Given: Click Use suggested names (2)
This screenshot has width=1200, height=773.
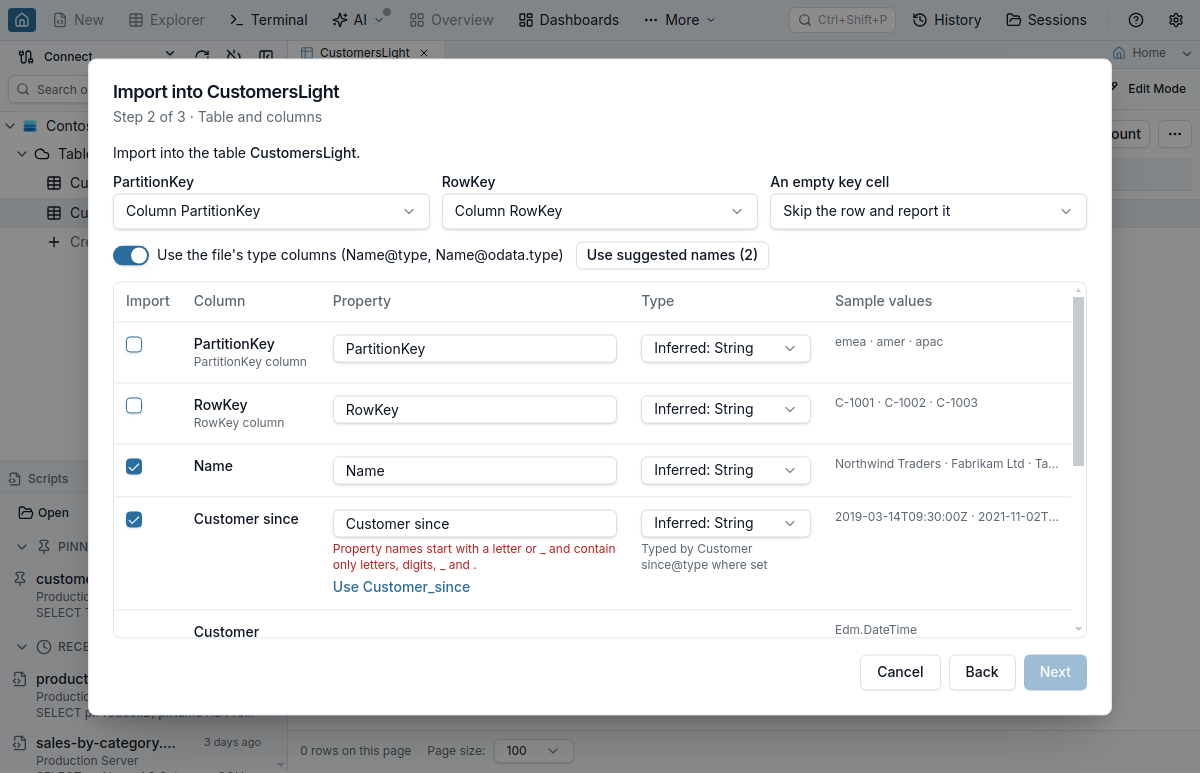Looking at the screenshot, I should (x=672, y=255).
